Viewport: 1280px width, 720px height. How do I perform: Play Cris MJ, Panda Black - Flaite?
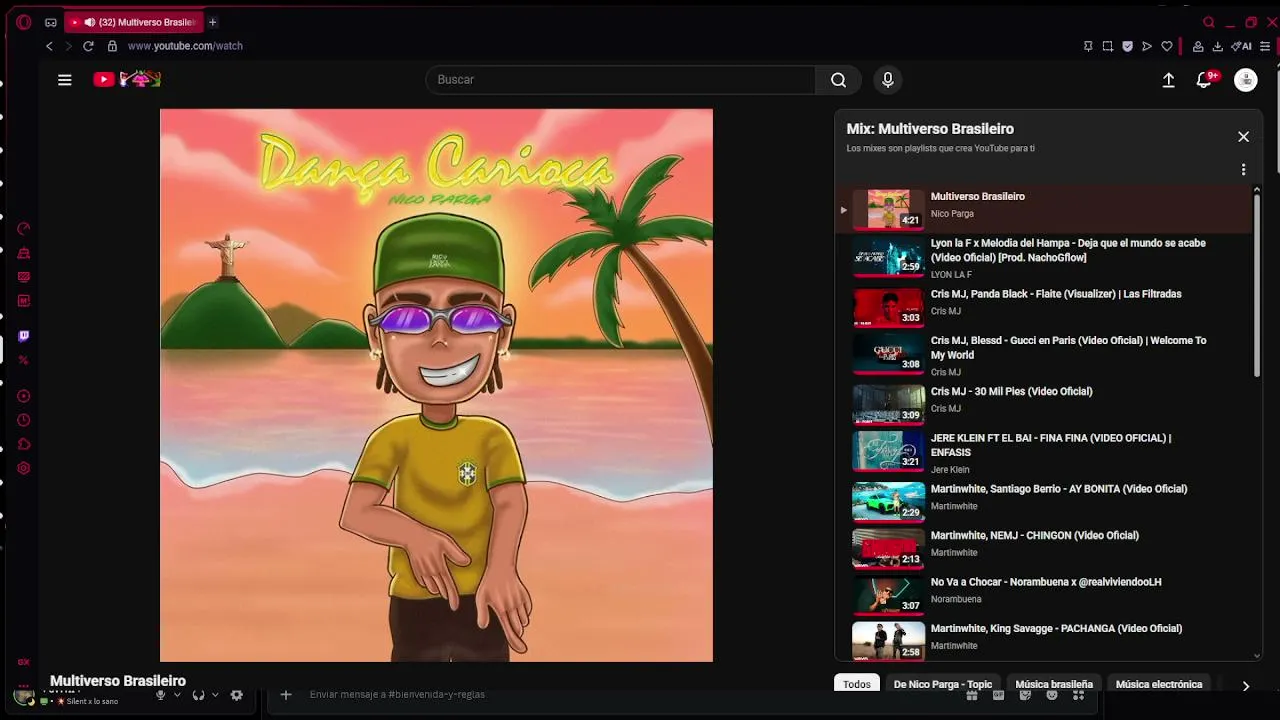pyautogui.click(x=1042, y=306)
